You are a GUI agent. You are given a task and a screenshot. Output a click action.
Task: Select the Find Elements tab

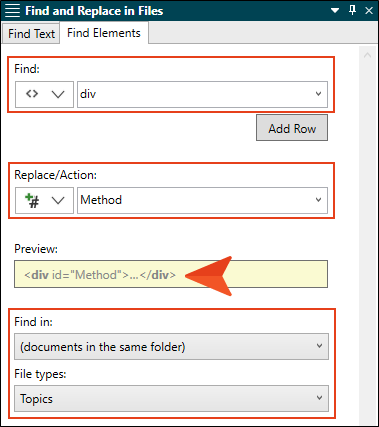click(104, 33)
